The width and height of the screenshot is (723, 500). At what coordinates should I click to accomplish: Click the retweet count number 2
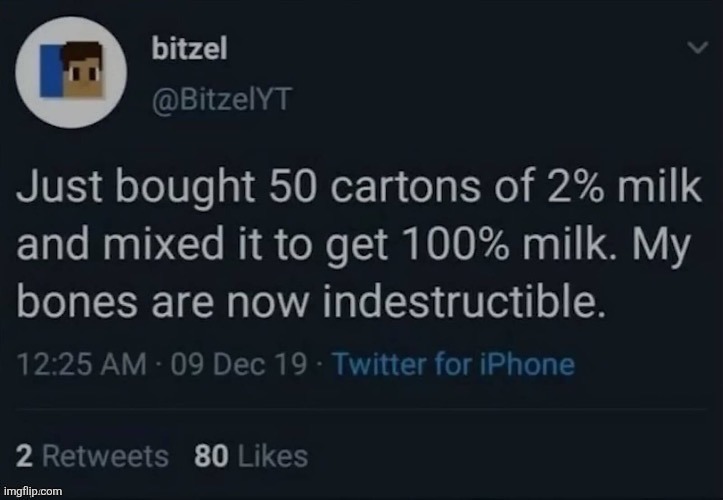pos(27,457)
